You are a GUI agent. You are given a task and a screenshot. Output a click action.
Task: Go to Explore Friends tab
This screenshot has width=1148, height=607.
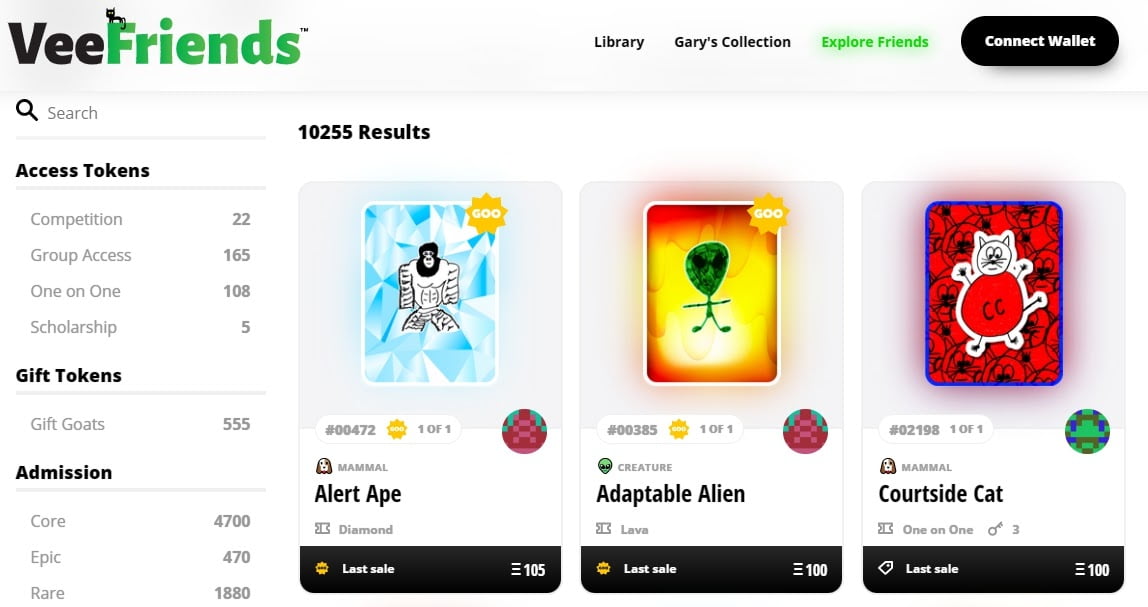(x=875, y=42)
